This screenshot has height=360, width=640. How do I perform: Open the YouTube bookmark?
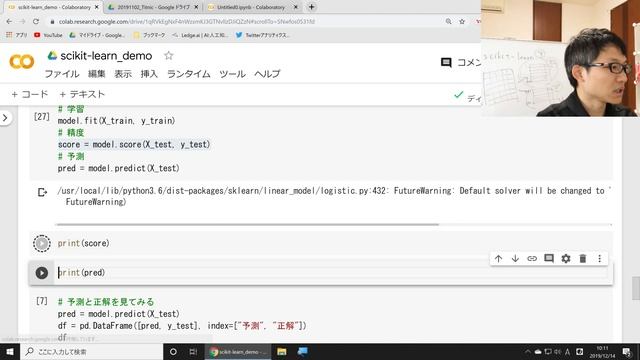click(49, 35)
